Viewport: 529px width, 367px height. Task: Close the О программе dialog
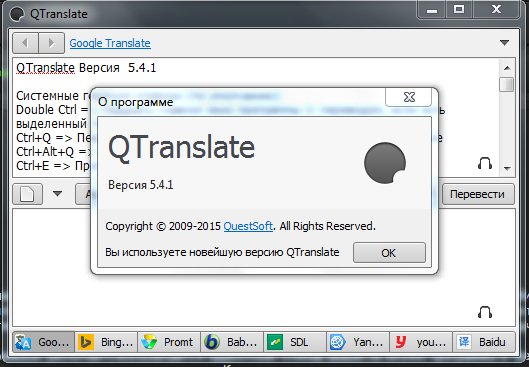(x=409, y=97)
